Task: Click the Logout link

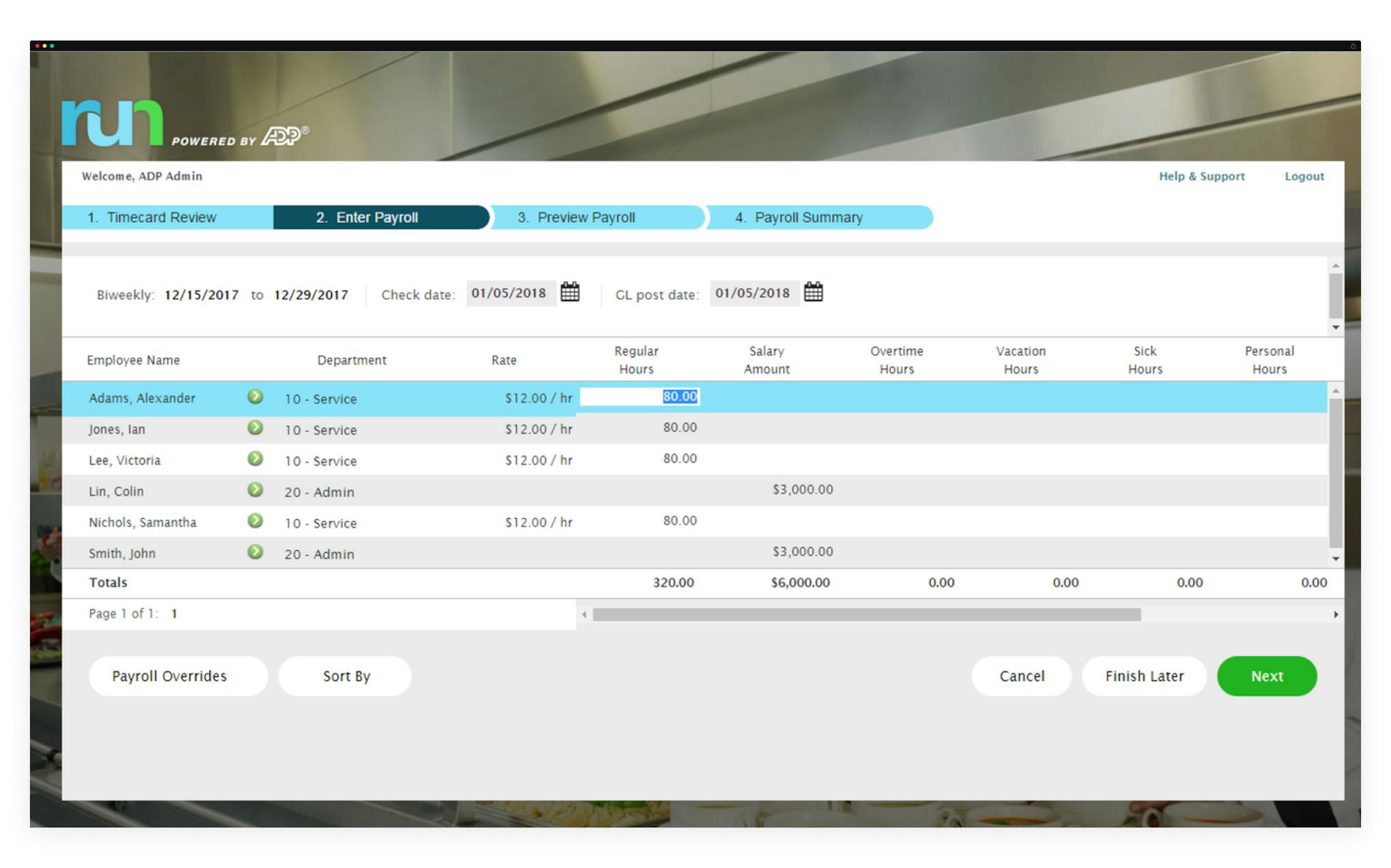Action: (x=1304, y=176)
